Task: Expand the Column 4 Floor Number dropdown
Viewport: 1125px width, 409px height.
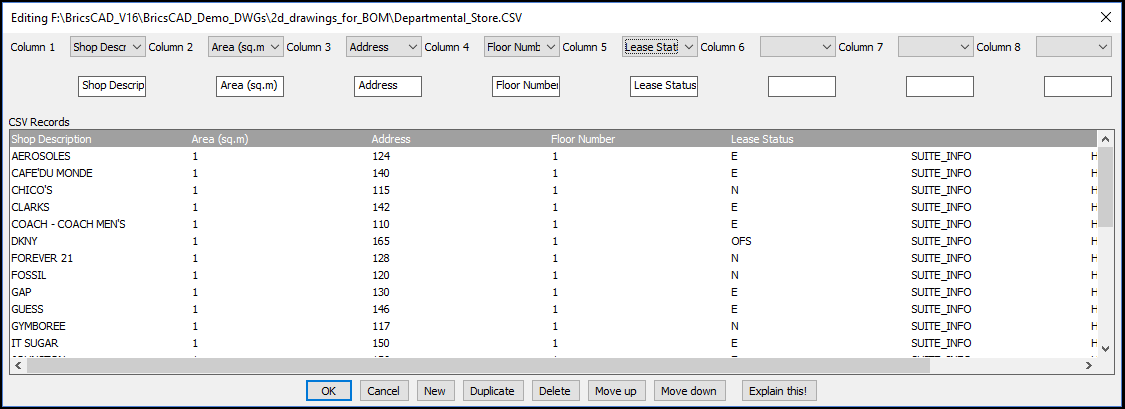Action: tap(522, 47)
